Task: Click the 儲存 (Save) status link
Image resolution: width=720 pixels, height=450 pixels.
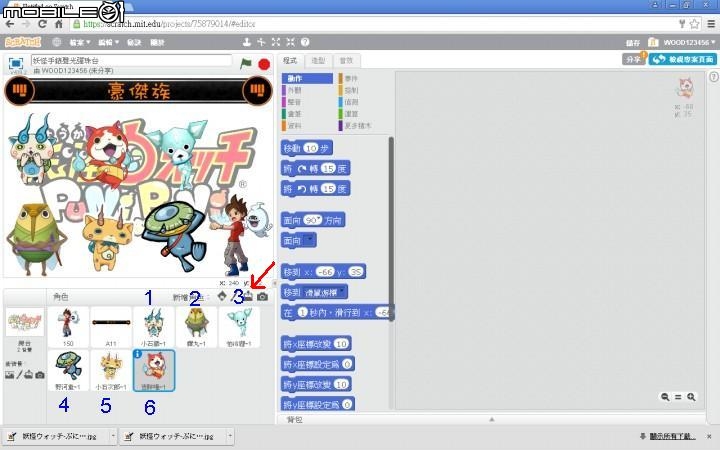Action: click(633, 43)
